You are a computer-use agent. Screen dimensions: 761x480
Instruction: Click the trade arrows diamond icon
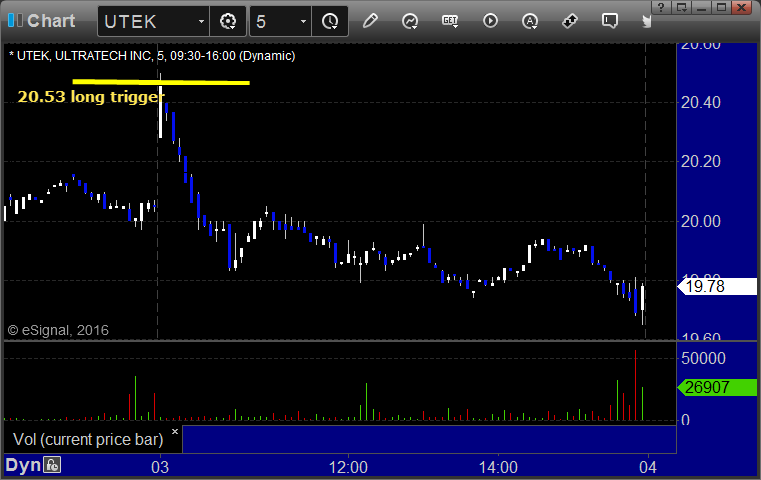pyautogui.click(x=570, y=21)
